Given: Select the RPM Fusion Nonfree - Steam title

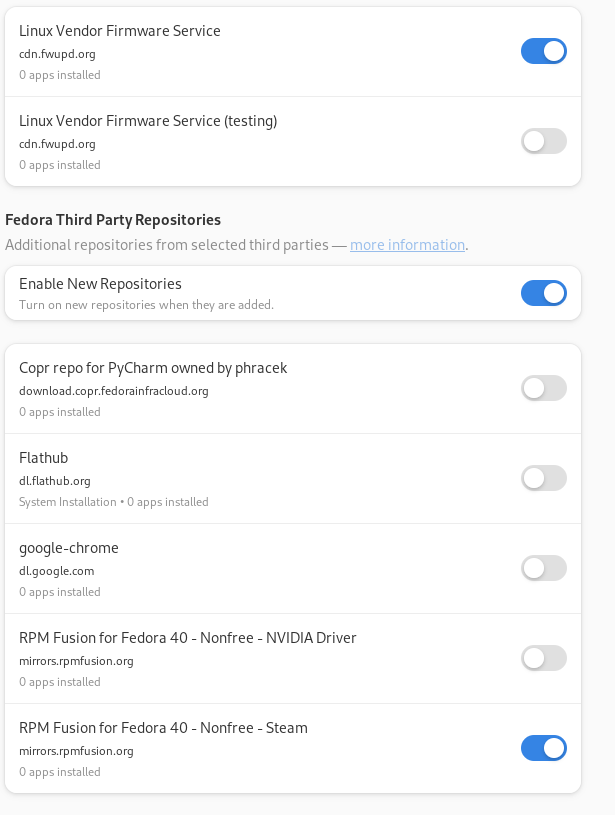Looking at the screenshot, I should coord(163,728).
